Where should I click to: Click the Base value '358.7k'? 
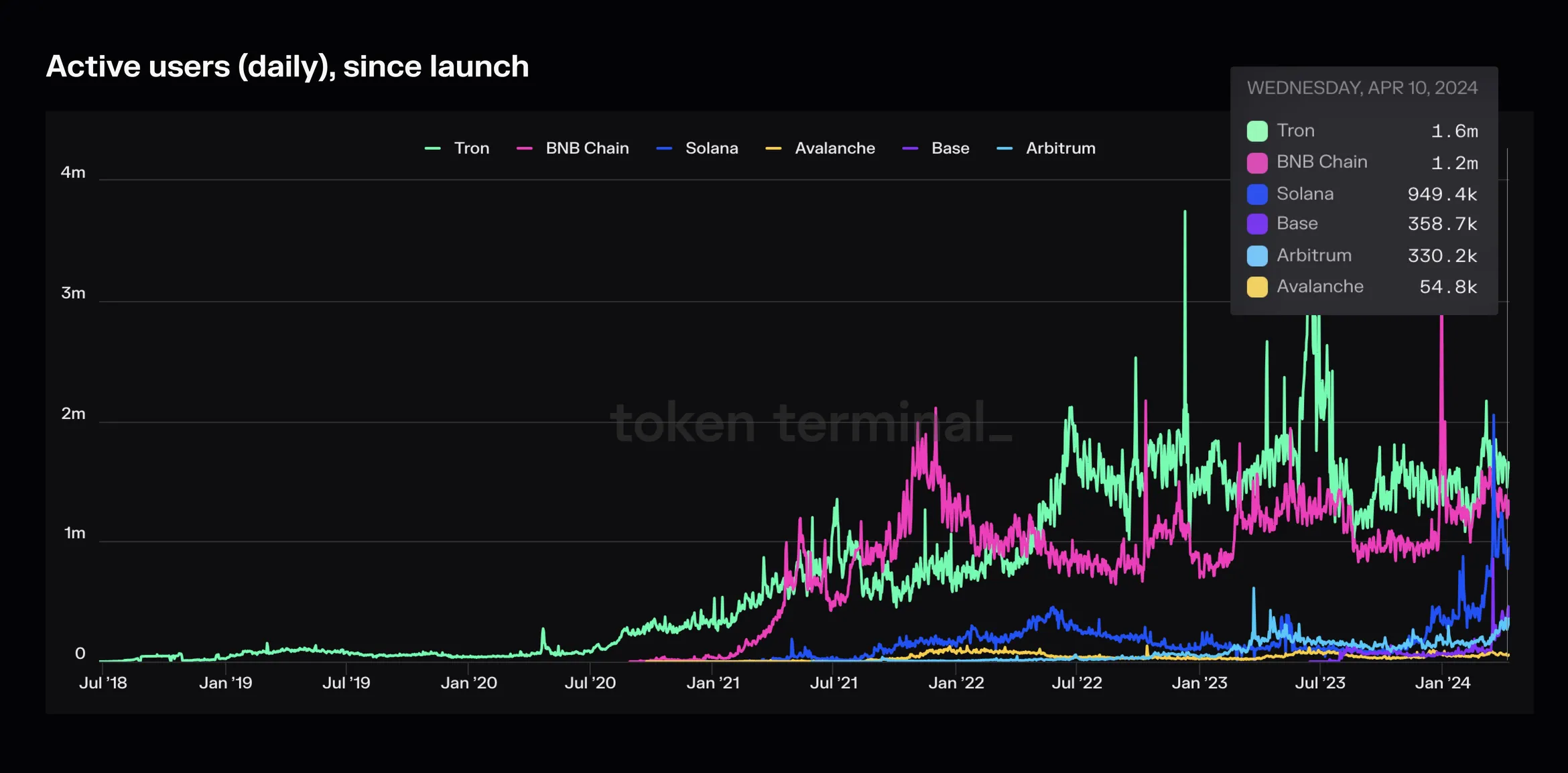1442,224
